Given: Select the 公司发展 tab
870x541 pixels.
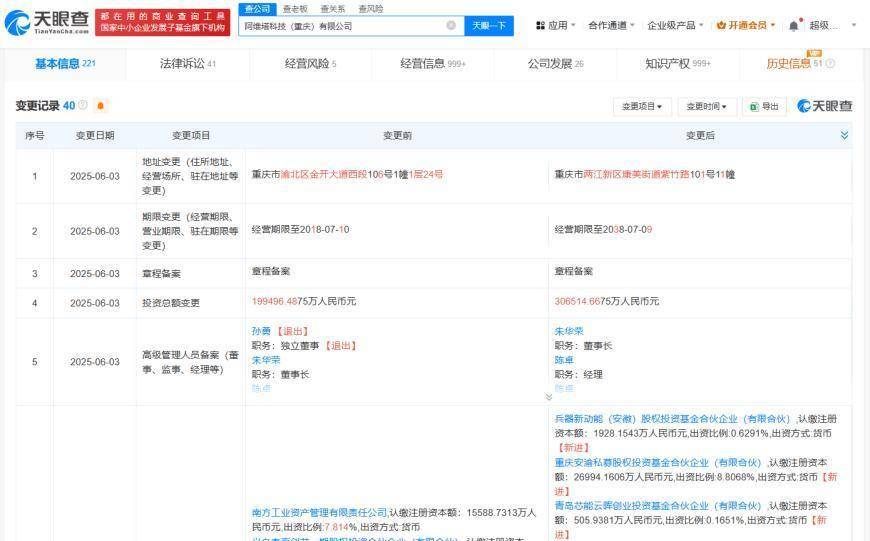Looking at the screenshot, I should pyautogui.click(x=555, y=64).
